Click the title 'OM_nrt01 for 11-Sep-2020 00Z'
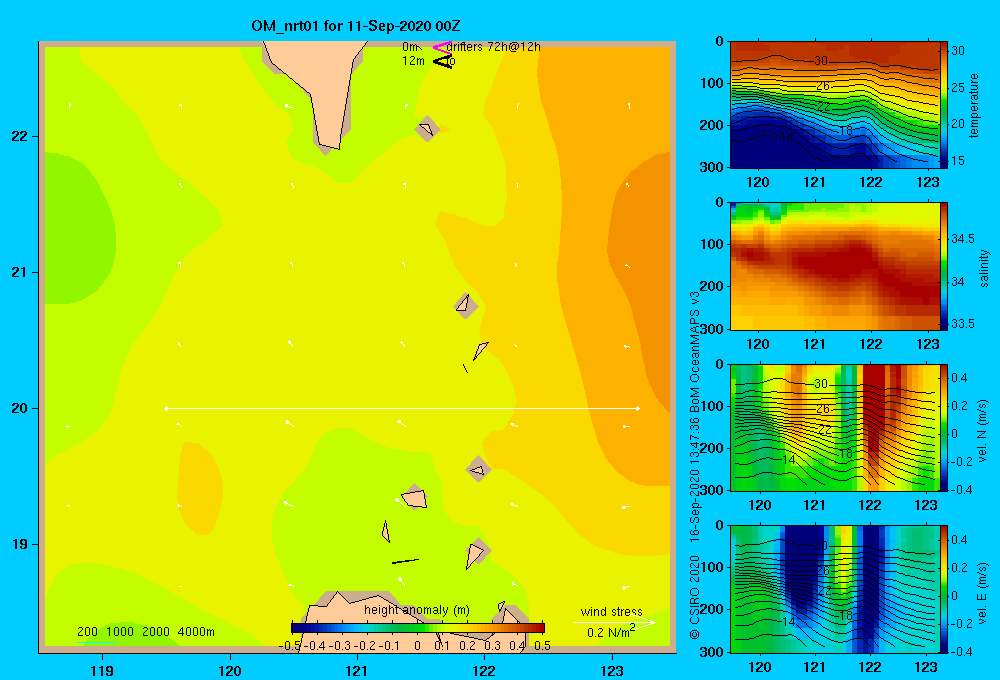1000x680 pixels. tap(356, 26)
